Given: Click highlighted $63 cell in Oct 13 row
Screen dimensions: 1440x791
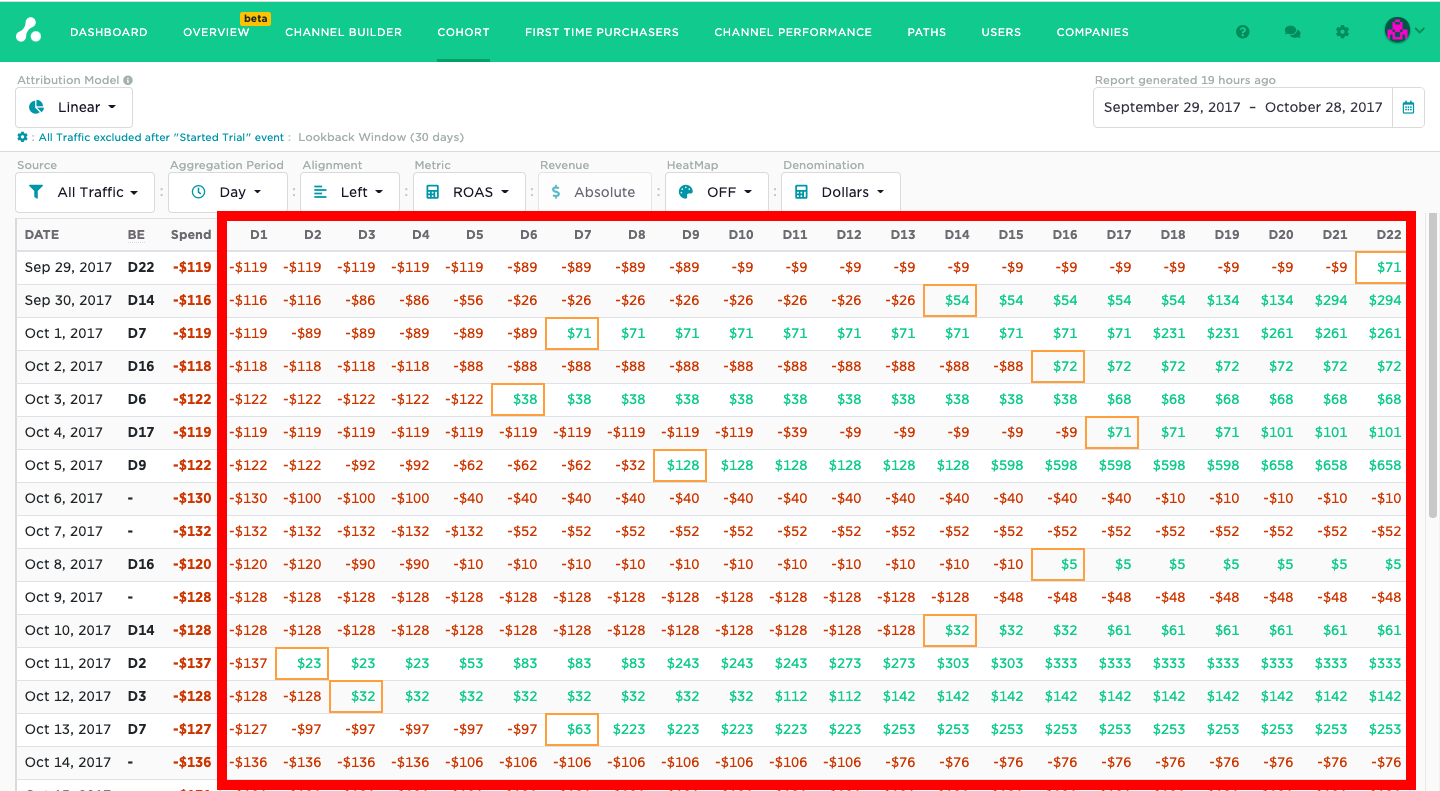Looking at the screenshot, I should pos(572,729).
